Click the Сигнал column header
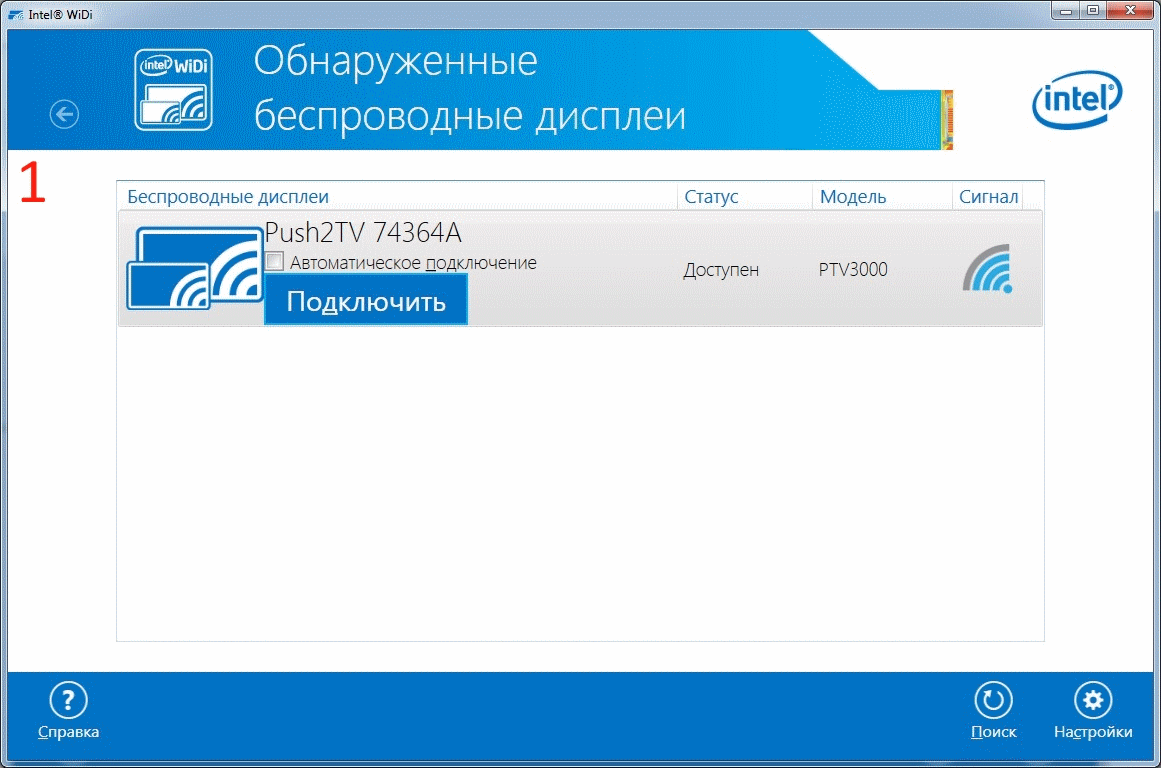Viewport: 1161px width, 768px height. [988, 196]
